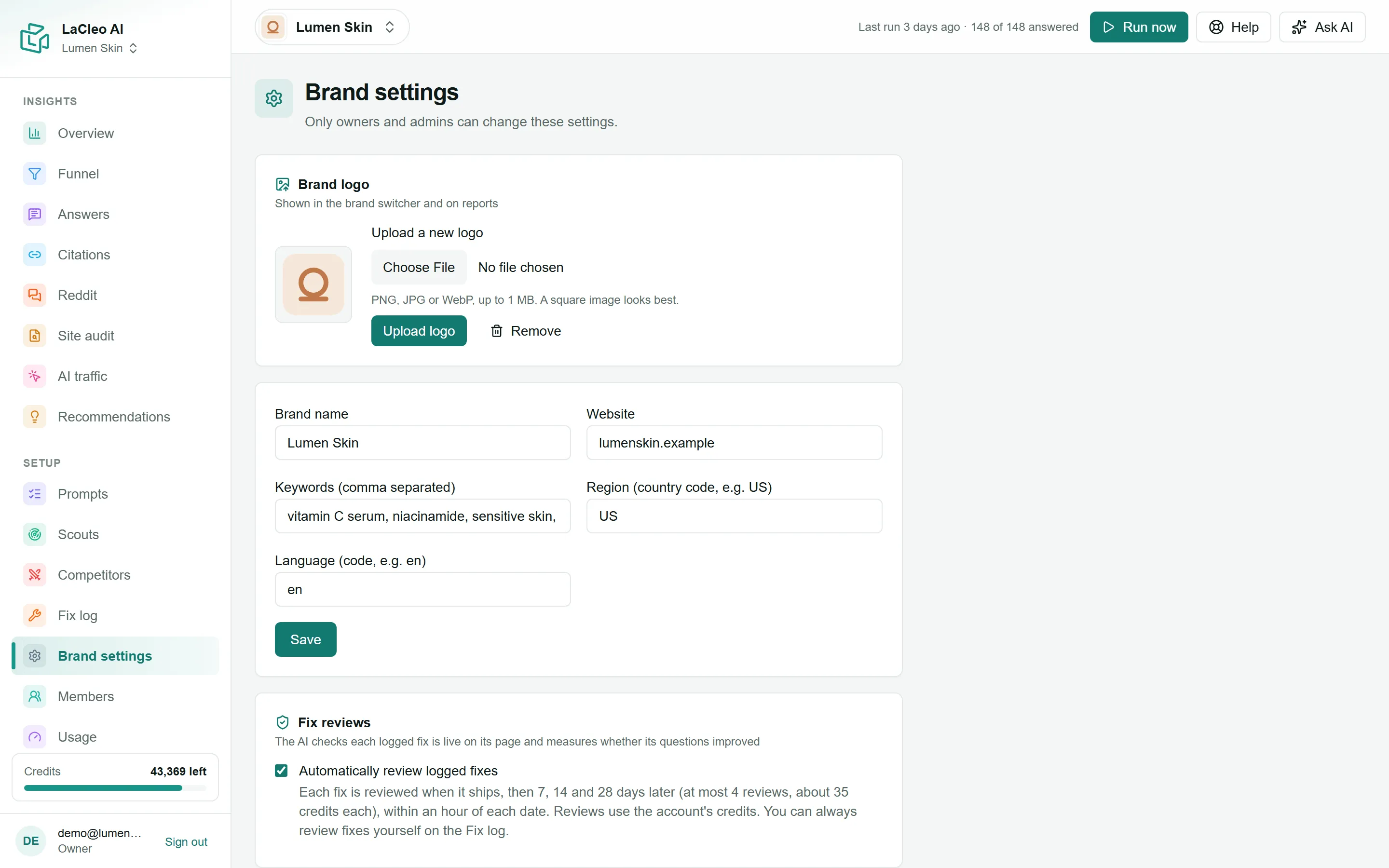Screen dimensions: 1389x868
Task: Click the Prompts checklist icon
Action: [x=34, y=494]
